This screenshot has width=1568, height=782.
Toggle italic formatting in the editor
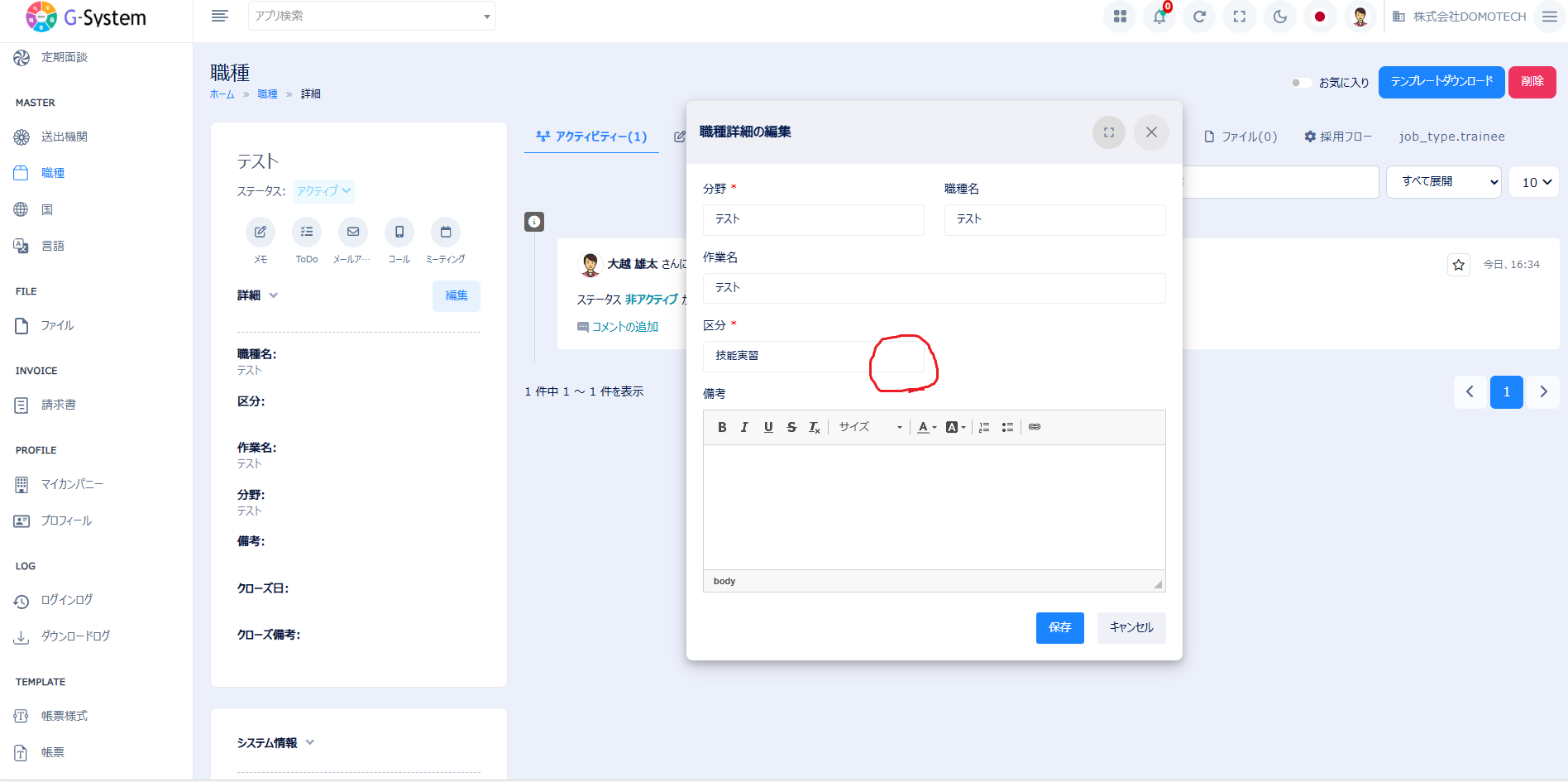tap(744, 427)
